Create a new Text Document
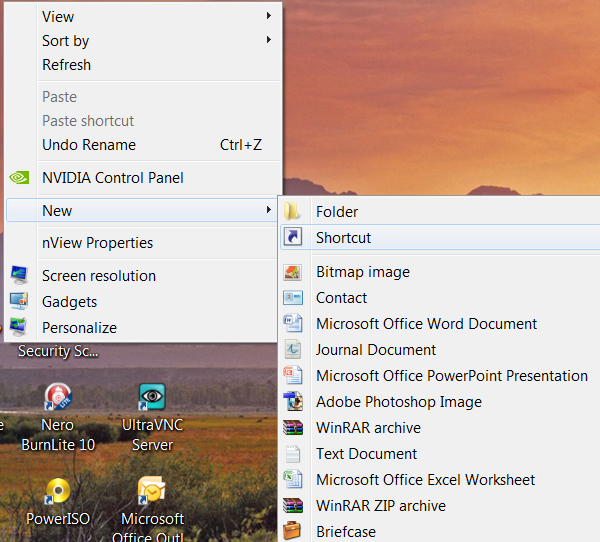Image resolution: width=600 pixels, height=542 pixels. click(x=440, y=454)
